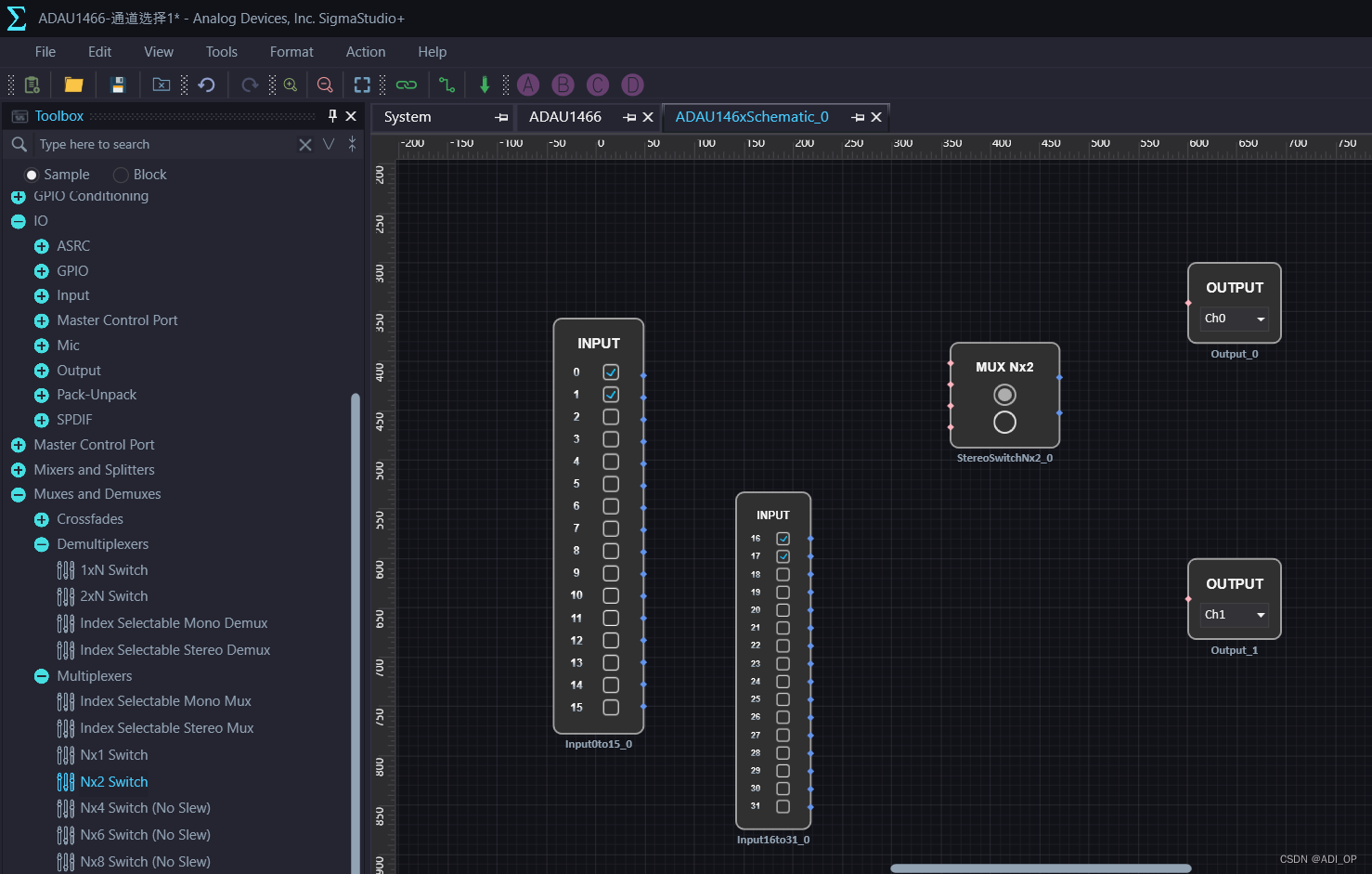Save the project with the floppy icon

(x=118, y=85)
